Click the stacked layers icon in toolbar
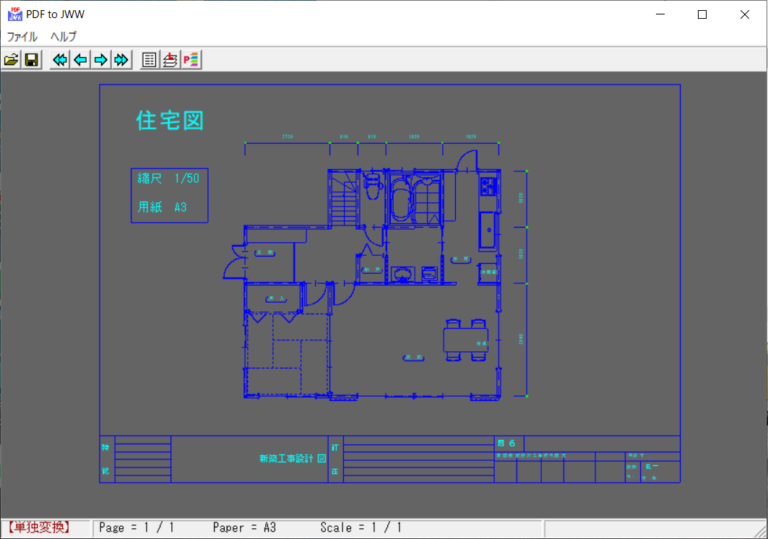The height and width of the screenshot is (539, 768). pos(170,60)
